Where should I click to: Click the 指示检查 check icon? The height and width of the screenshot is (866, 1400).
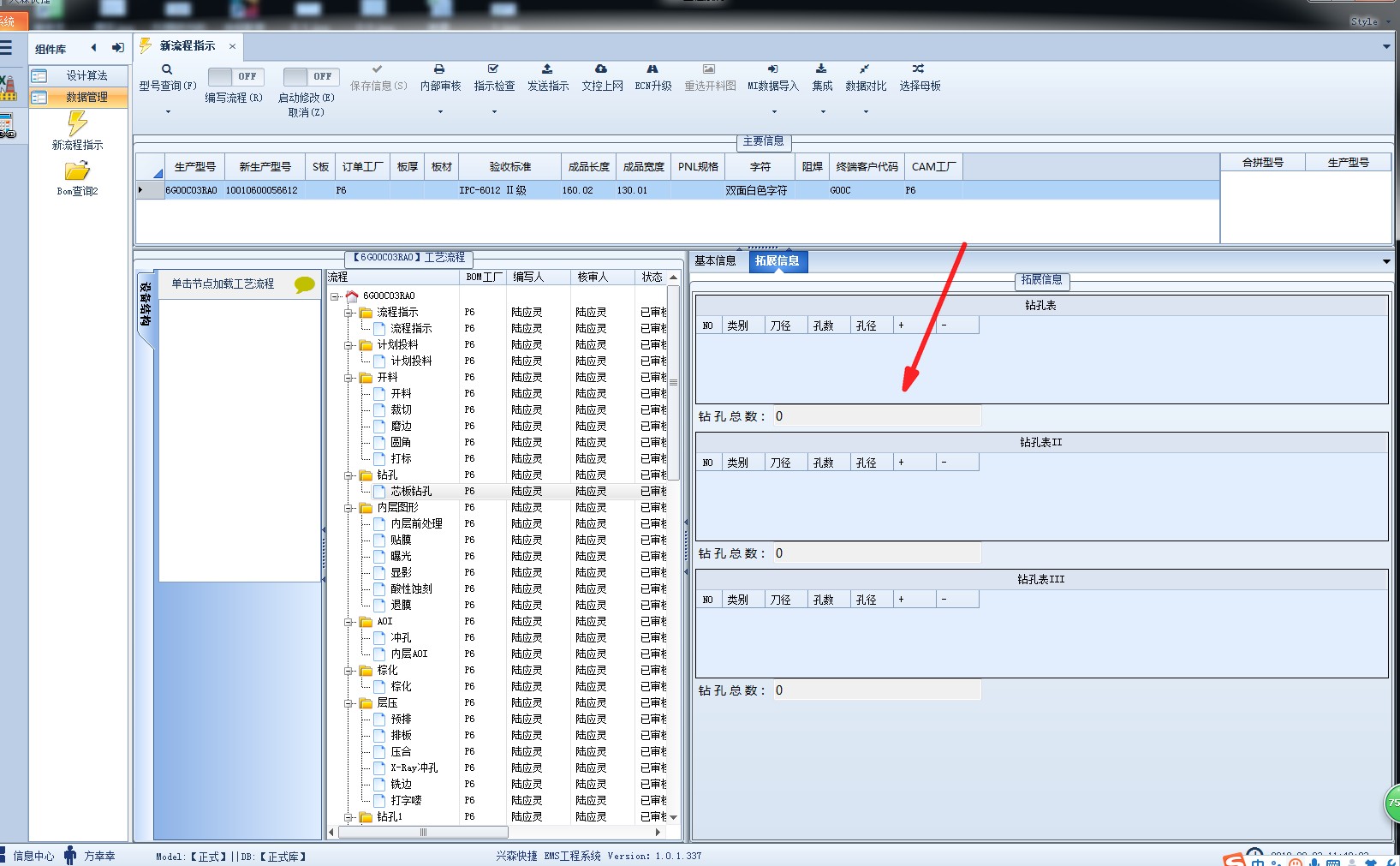point(493,69)
